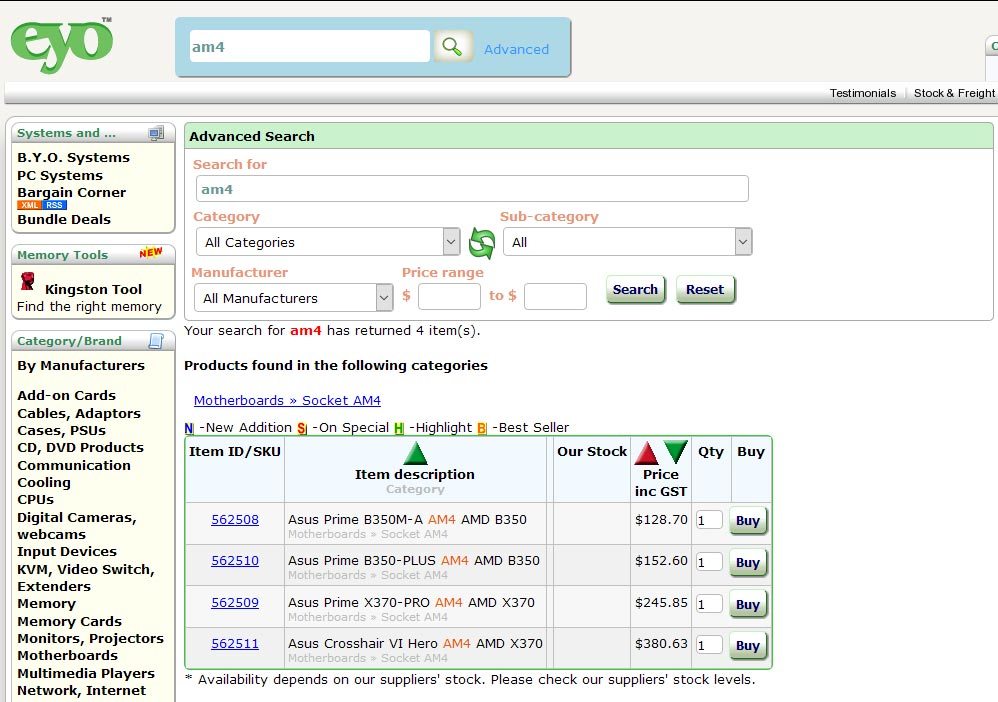Open Memory Cards category

(x=69, y=621)
